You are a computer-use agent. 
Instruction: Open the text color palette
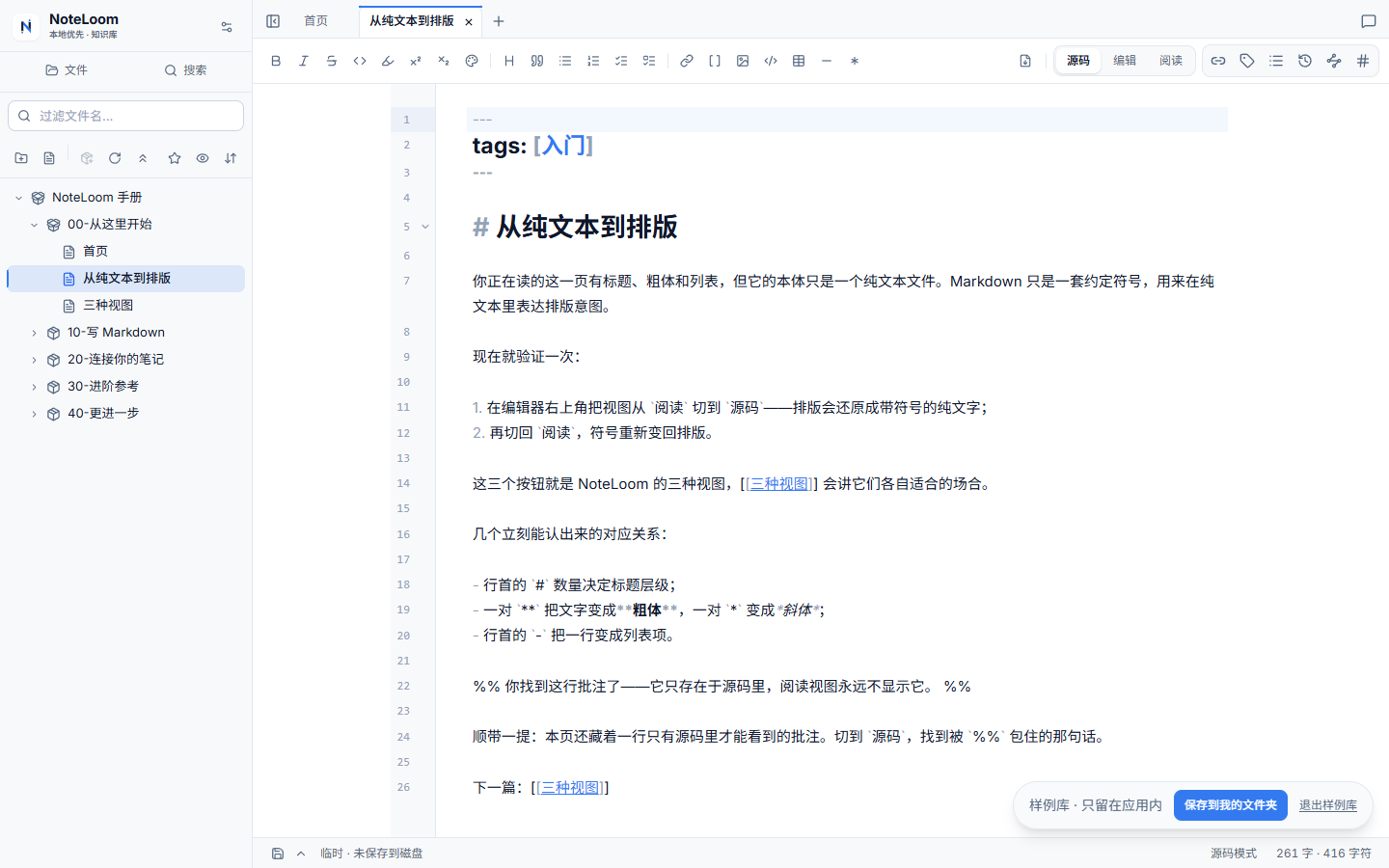click(472, 61)
